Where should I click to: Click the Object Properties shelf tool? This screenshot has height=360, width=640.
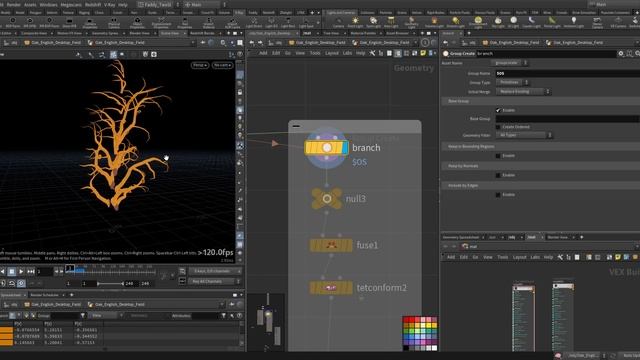coord(138,23)
